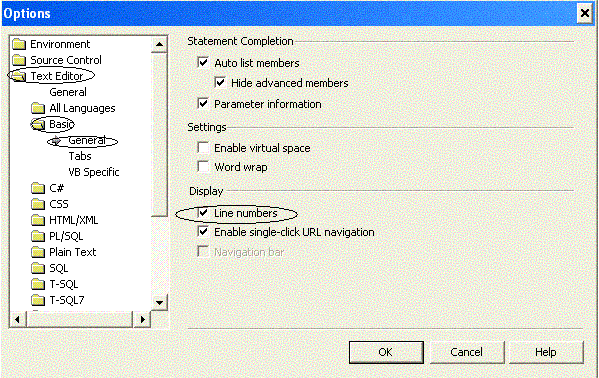Enable the Word wrap checkbox
The width and height of the screenshot is (599, 378).
(x=203, y=167)
